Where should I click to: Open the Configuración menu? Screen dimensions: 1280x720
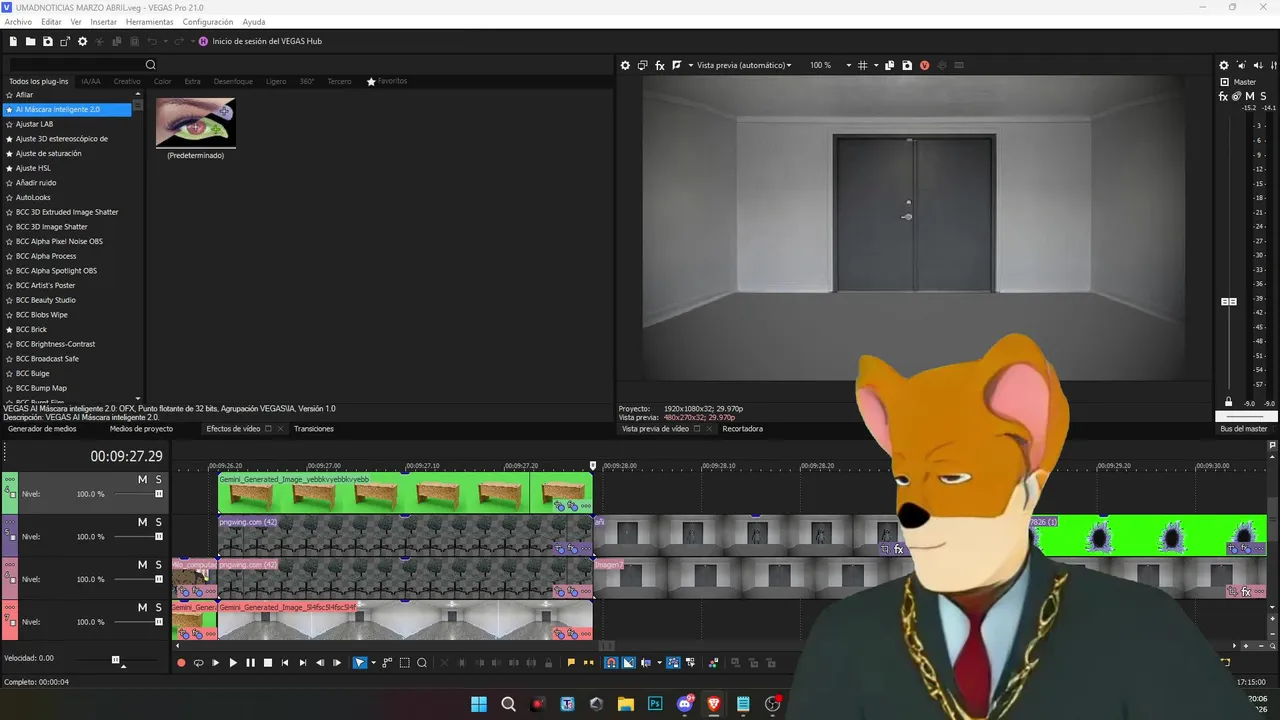208,22
